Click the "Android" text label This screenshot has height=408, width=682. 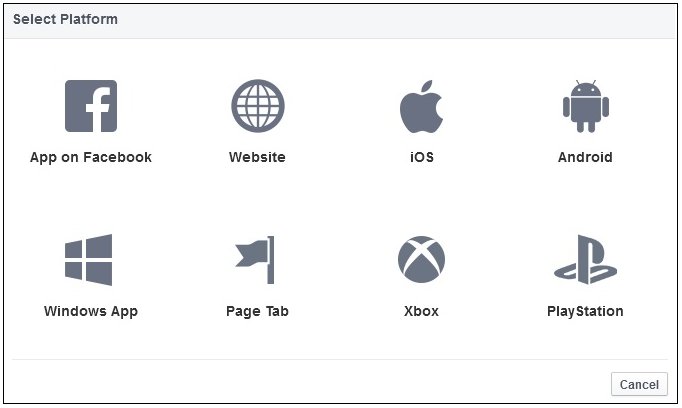click(x=585, y=157)
